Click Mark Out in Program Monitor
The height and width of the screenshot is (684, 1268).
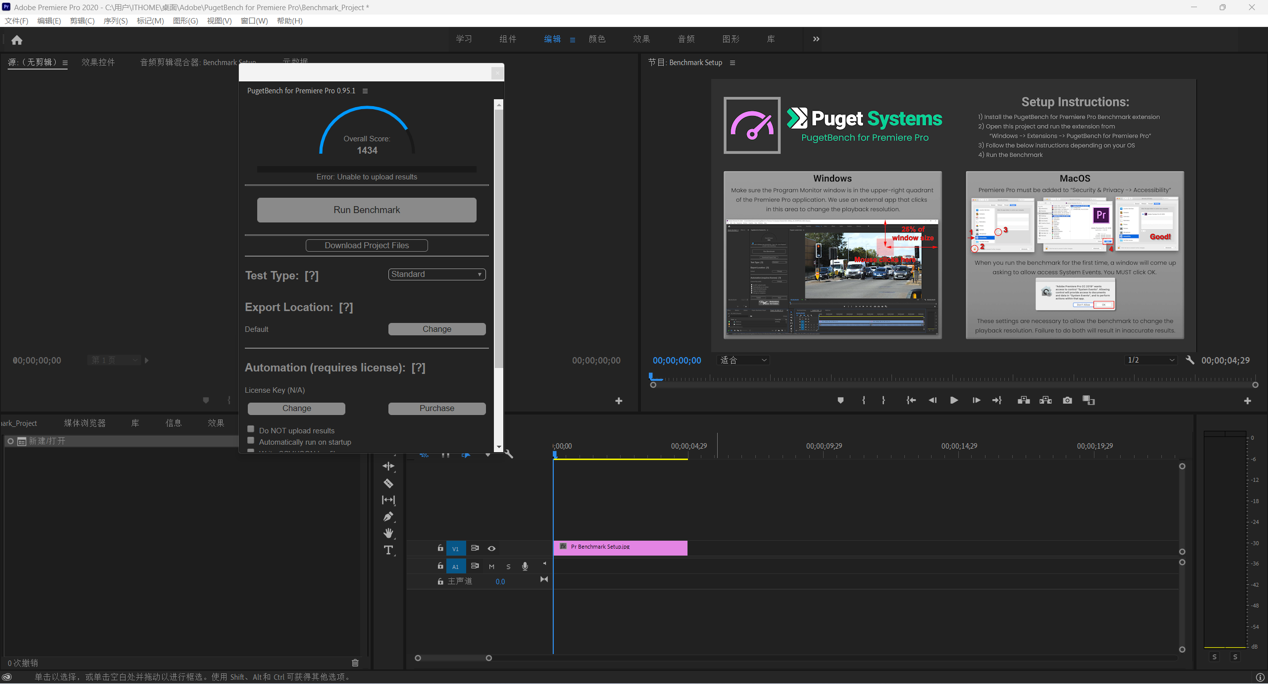tap(884, 400)
